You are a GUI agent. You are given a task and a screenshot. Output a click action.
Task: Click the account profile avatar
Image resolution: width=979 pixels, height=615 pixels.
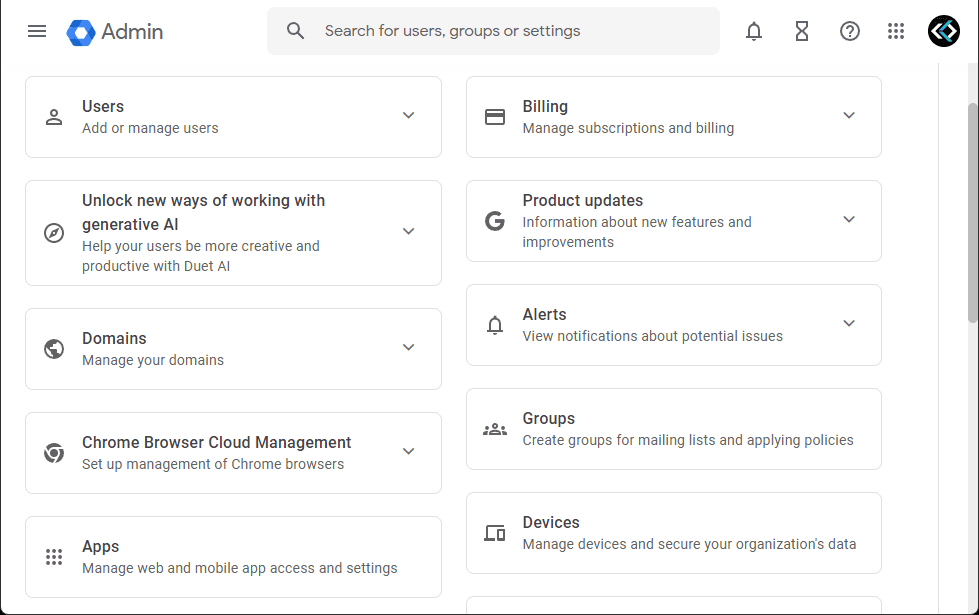(x=943, y=31)
